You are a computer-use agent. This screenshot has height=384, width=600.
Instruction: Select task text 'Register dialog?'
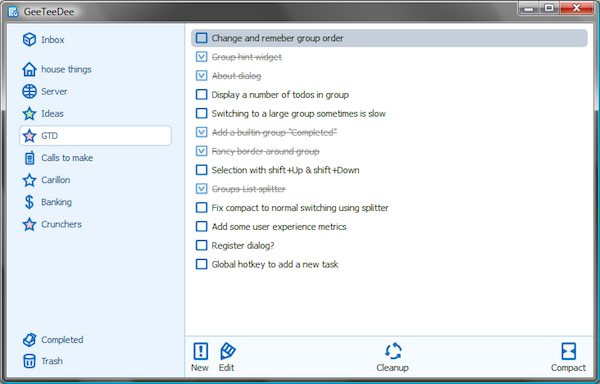[x=243, y=246]
